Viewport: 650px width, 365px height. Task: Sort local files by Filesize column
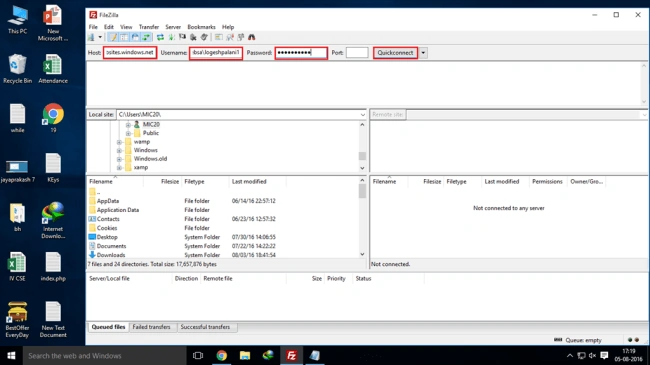pos(170,182)
